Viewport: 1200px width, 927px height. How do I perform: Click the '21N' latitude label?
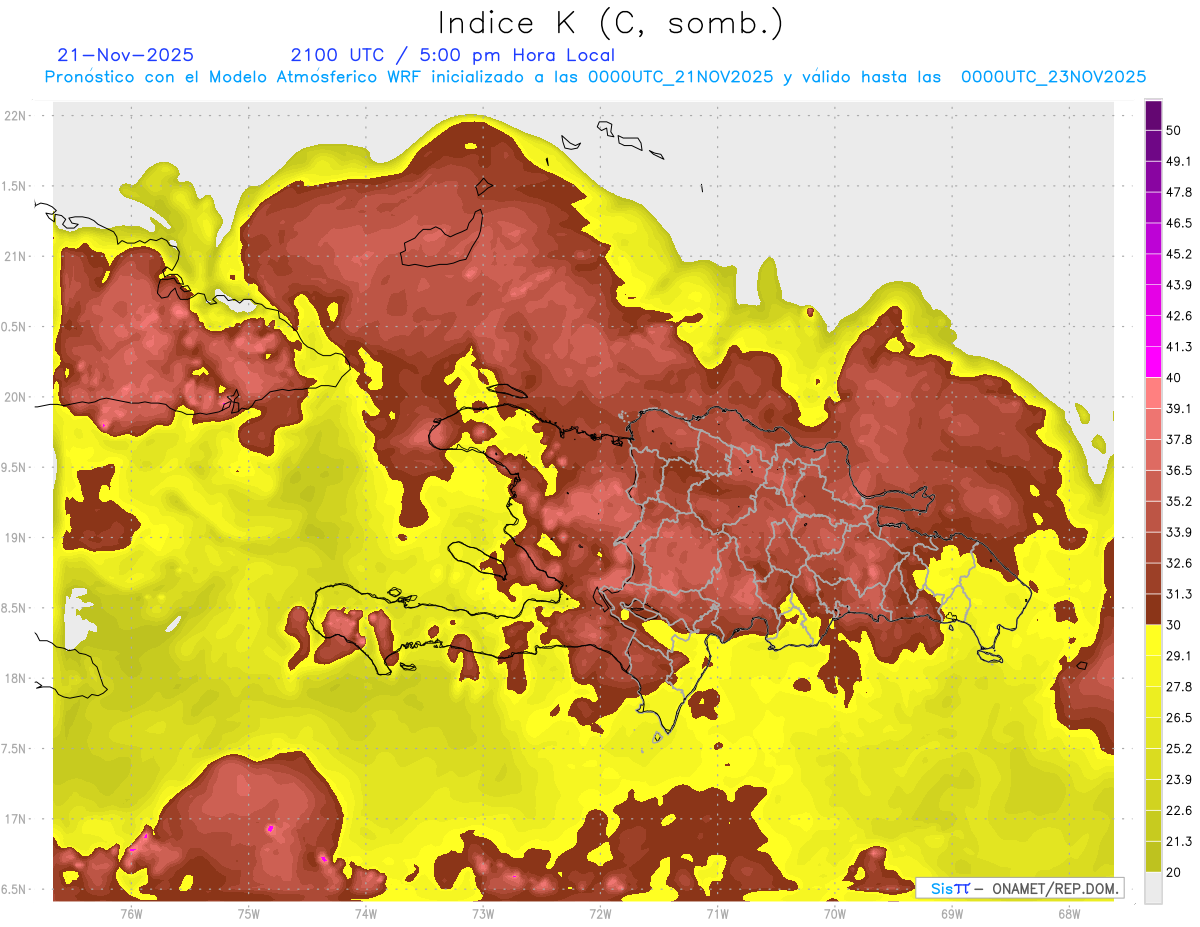click(14, 256)
